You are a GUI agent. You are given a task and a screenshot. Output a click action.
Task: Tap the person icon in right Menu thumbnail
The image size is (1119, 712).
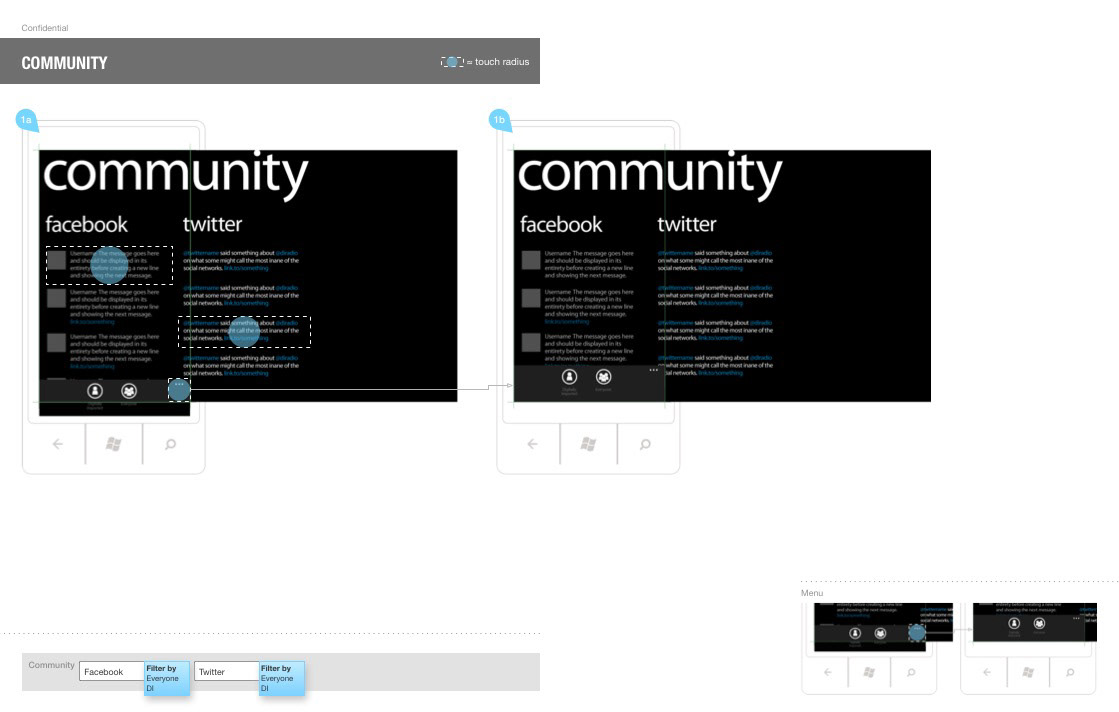tap(1014, 624)
